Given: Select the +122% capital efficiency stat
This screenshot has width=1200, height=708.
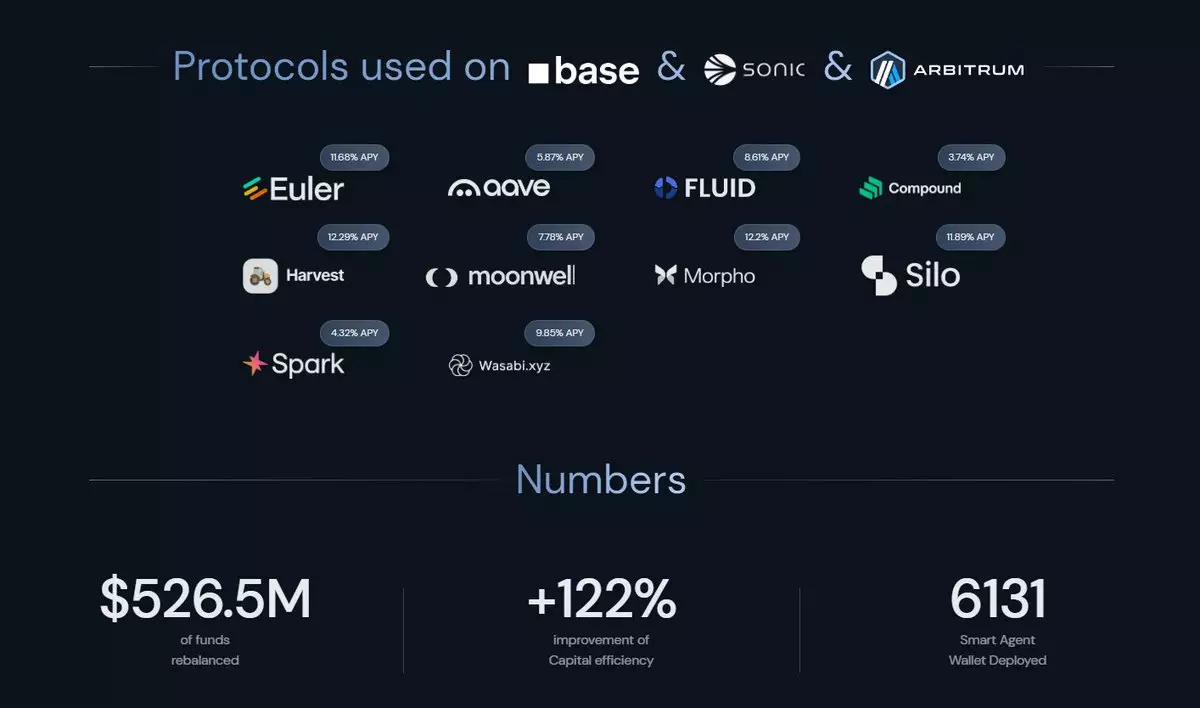Looking at the screenshot, I should (x=601, y=600).
